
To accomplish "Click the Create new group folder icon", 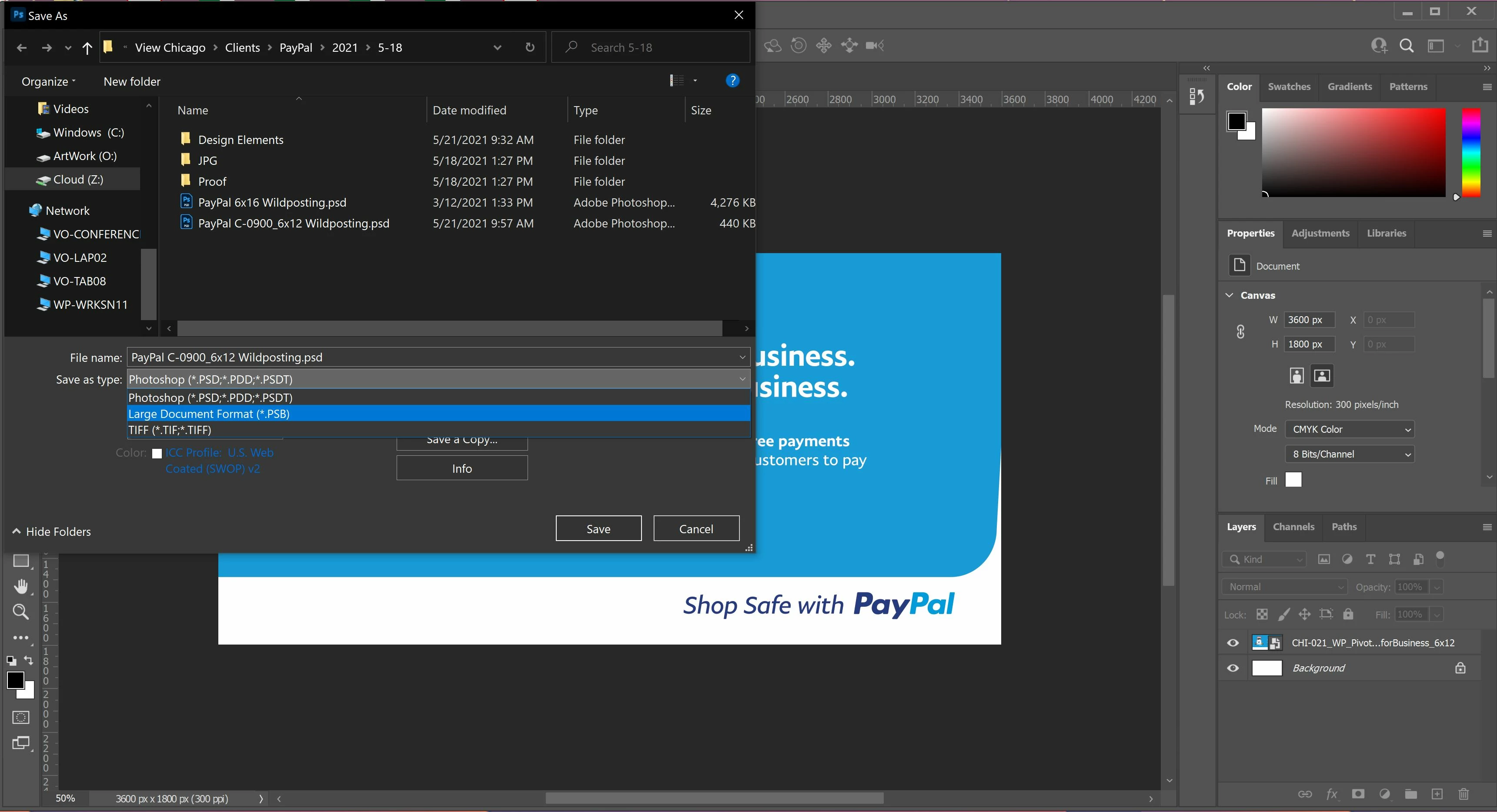I will tap(1410, 794).
